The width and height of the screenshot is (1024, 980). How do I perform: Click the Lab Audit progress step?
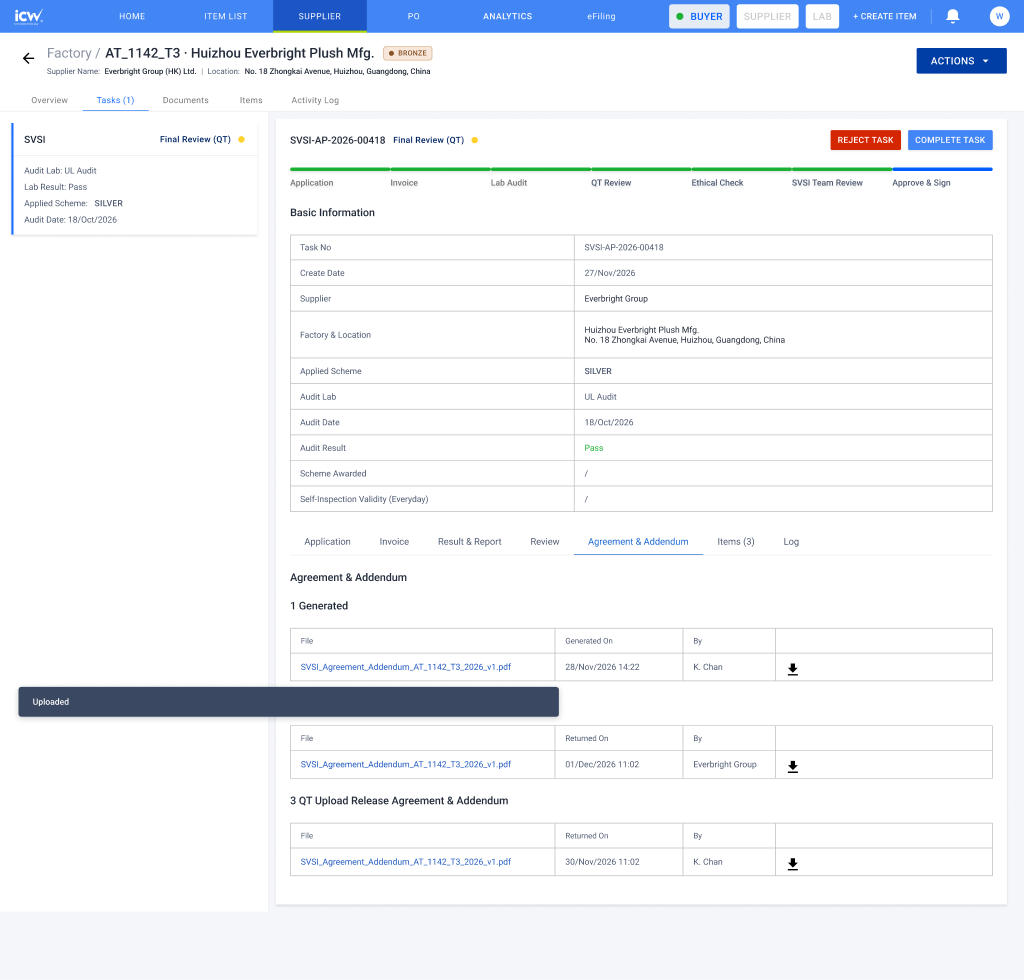point(509,183)
